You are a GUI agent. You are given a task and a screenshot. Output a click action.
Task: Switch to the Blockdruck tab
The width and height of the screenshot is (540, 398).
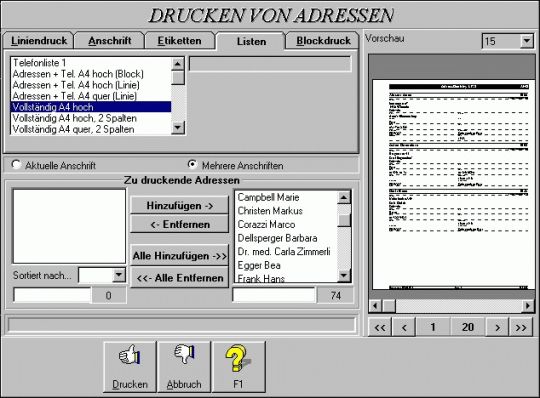[323, 41]
